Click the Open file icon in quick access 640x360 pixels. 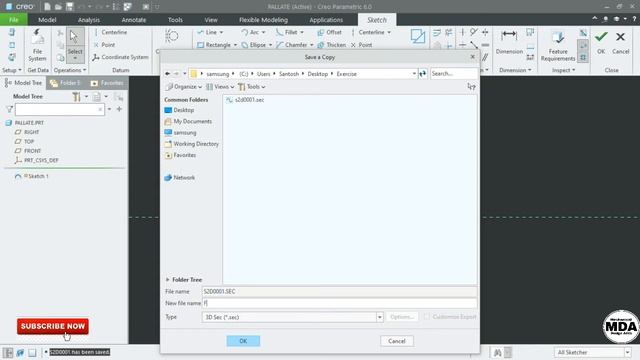pos(58,7)
